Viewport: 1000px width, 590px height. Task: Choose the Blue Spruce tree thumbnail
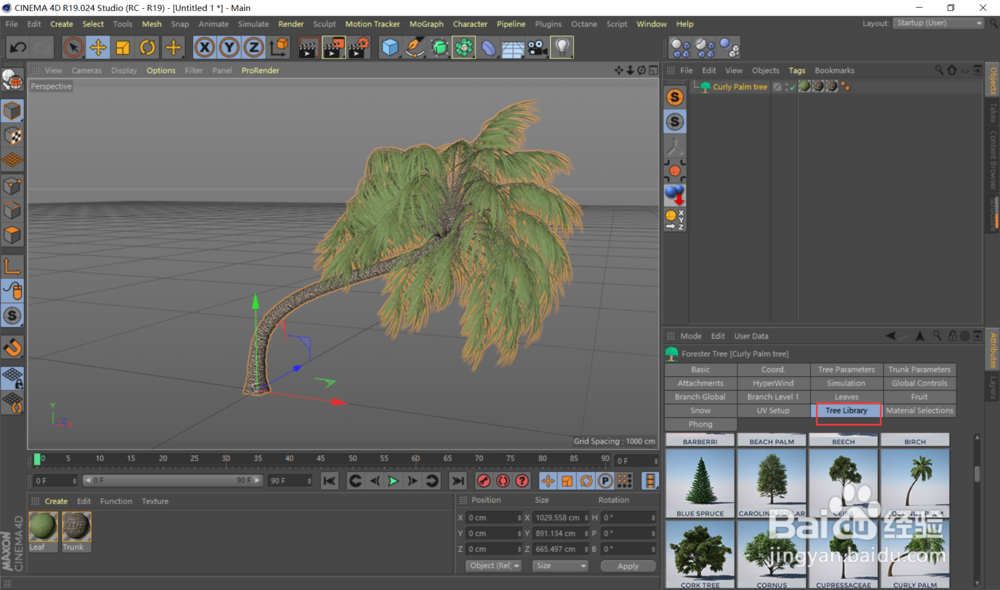700,483
